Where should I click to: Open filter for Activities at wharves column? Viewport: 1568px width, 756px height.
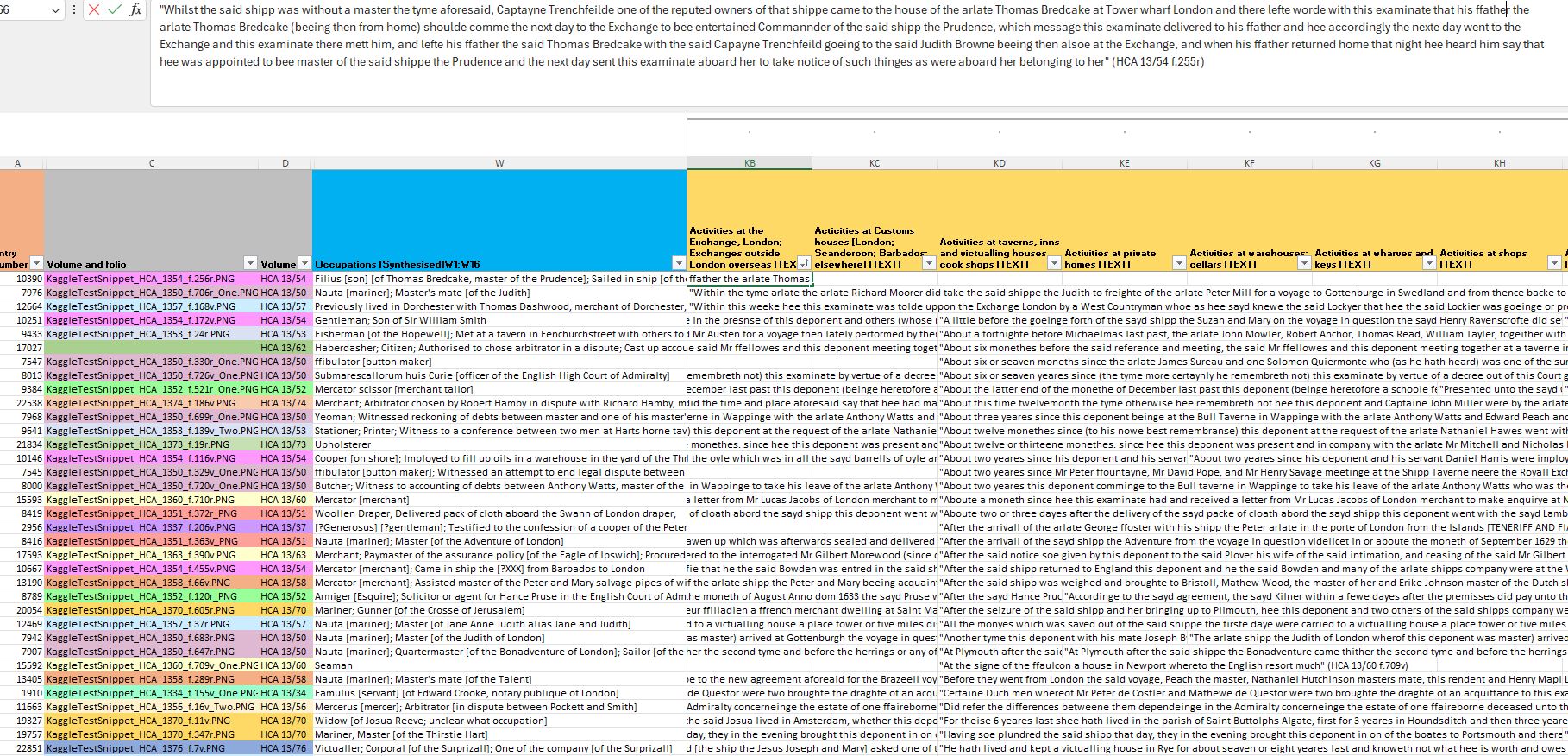pos(1429,263)
